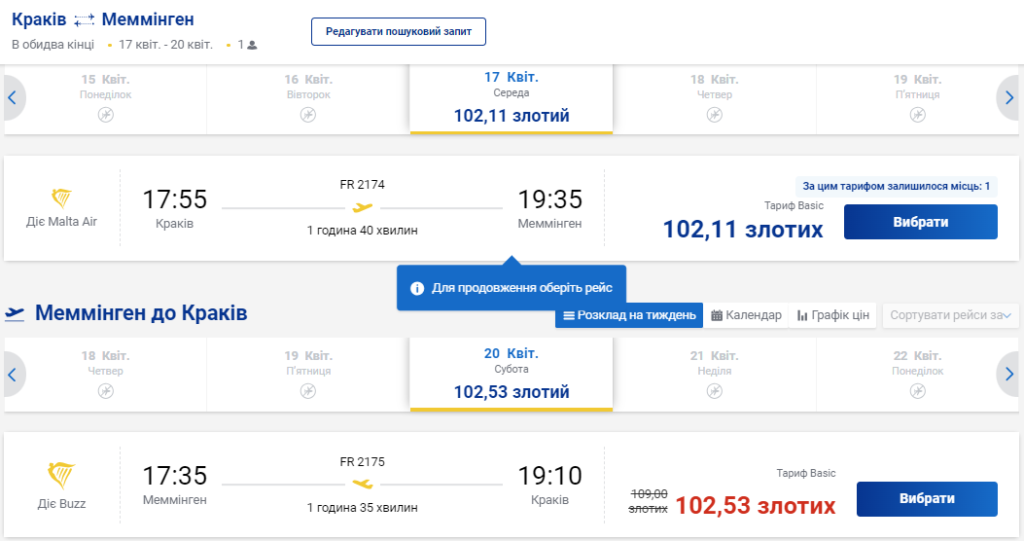The width and height of the screenshot is (1024, 541).
Task: Show next outbound dates with right arrow
Action: [1009, 98]
